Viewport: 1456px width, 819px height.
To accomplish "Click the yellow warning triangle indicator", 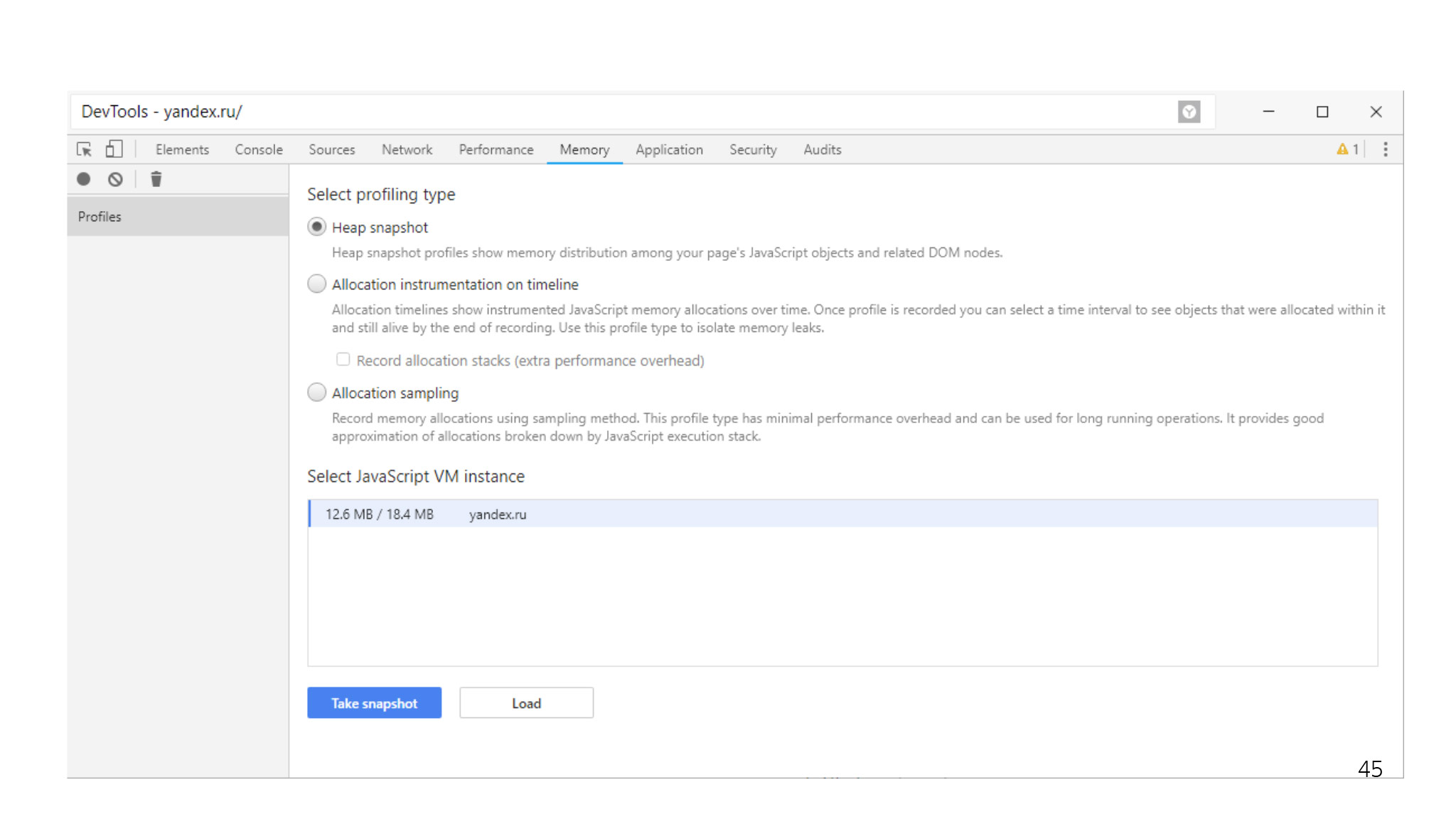I will [x=1342, y=149].
